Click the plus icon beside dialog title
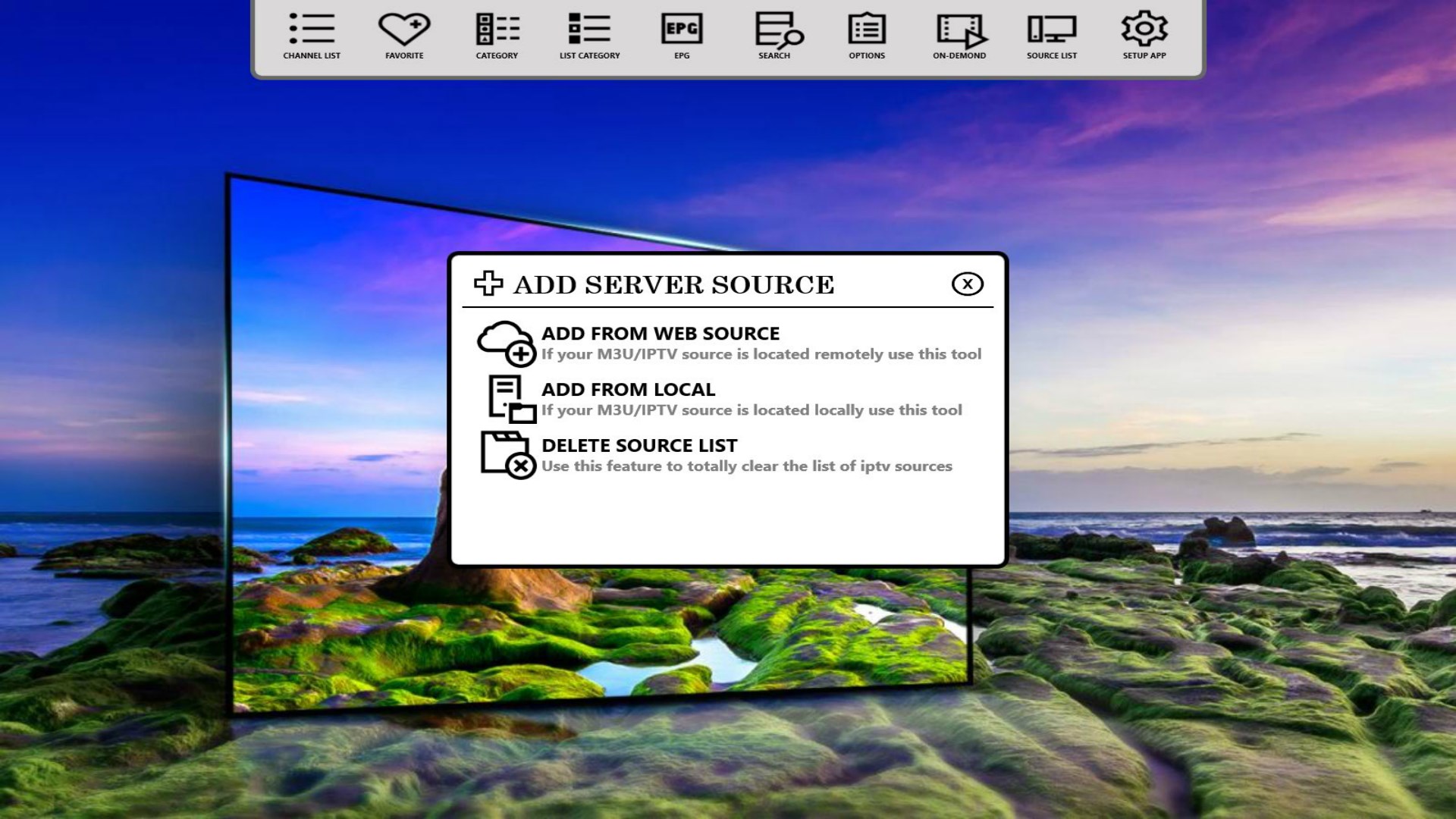Screen dimensions: 1456x819 pyautogui.click(x=488, y=284)
